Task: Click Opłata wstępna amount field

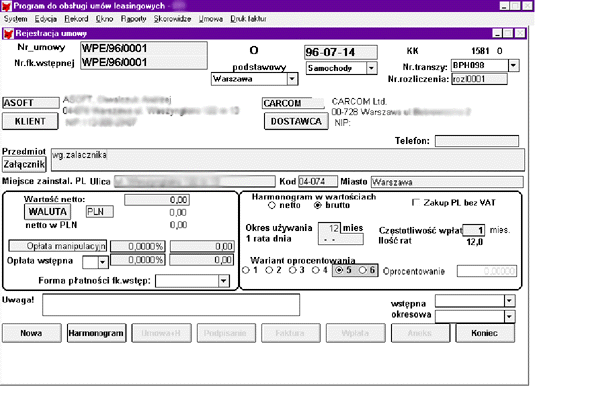Action: (x=202, y=260)
